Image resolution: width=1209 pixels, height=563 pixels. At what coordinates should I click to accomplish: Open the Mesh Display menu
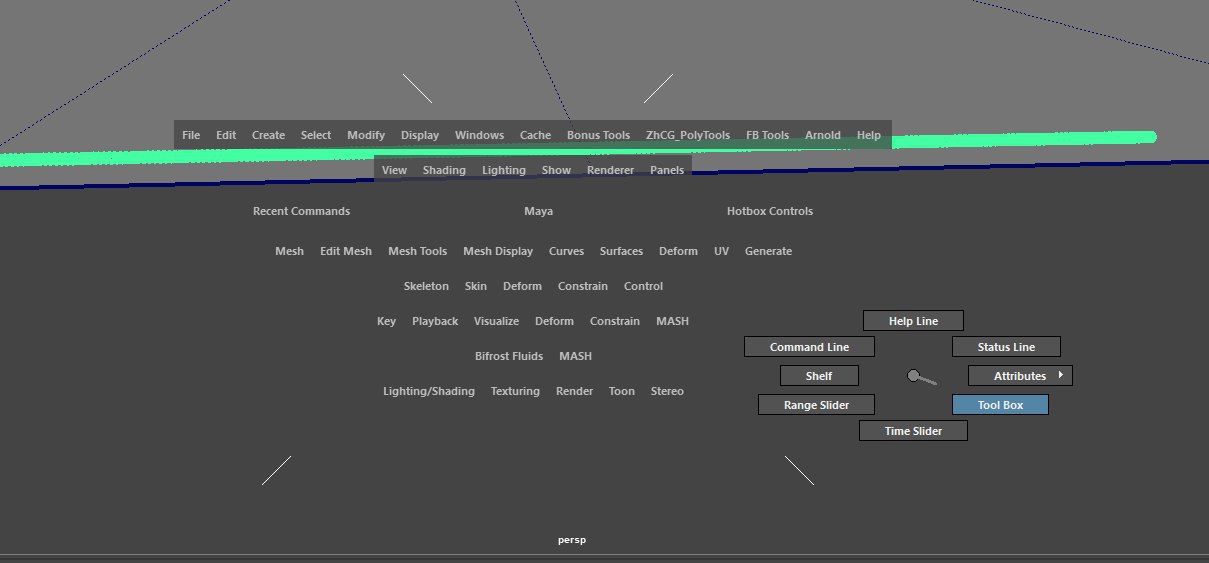[x=498, y=251]
